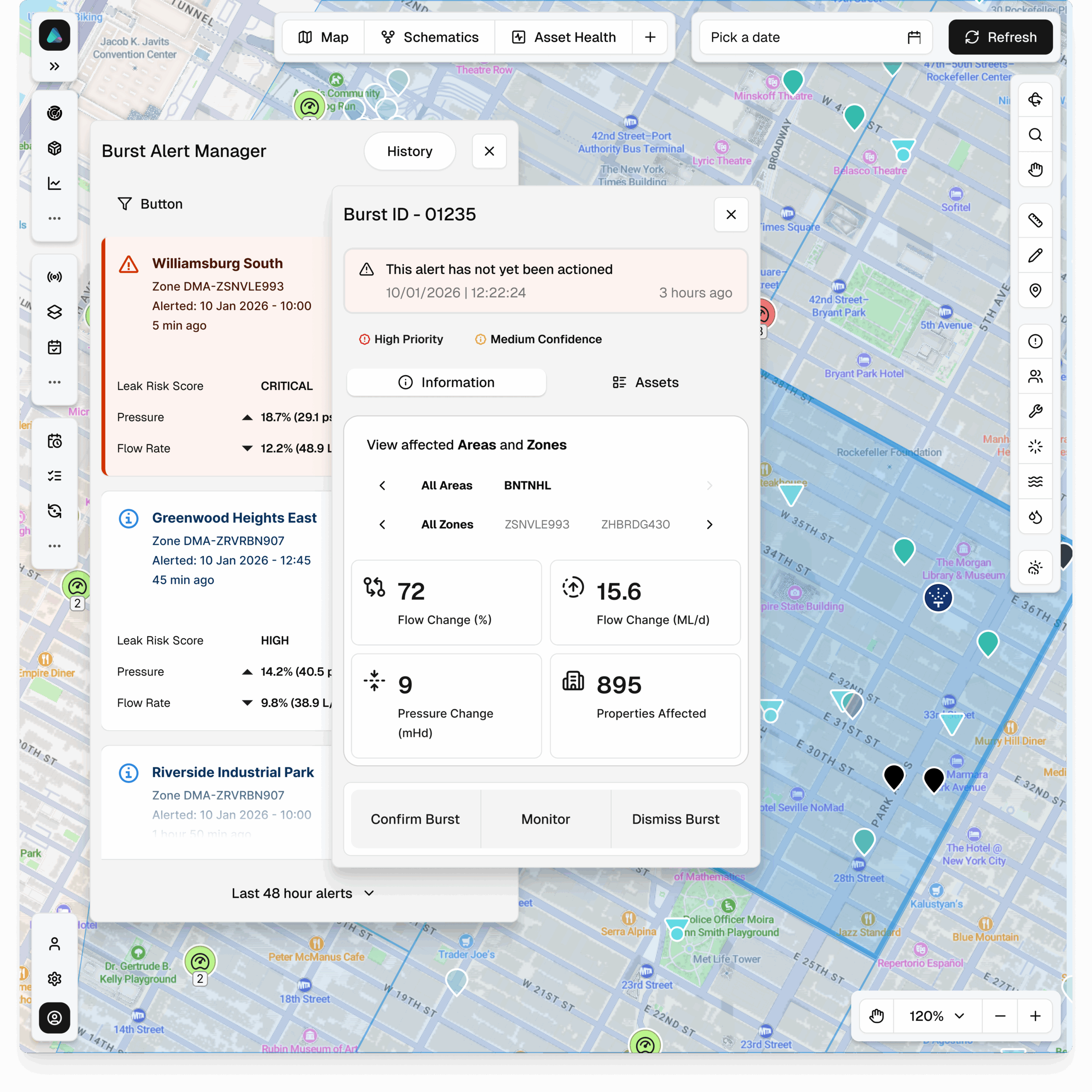Screen dimensions: 1092x1092
Task: Click the pencil draw tool icon
Action: [x=1035, y=256]
